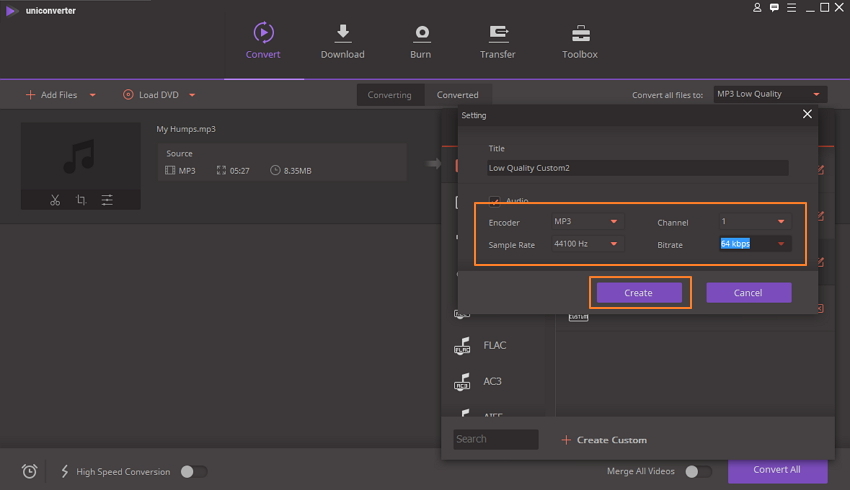Open the hamburger menu icon
850x490 pixels.
click(791, 8)
